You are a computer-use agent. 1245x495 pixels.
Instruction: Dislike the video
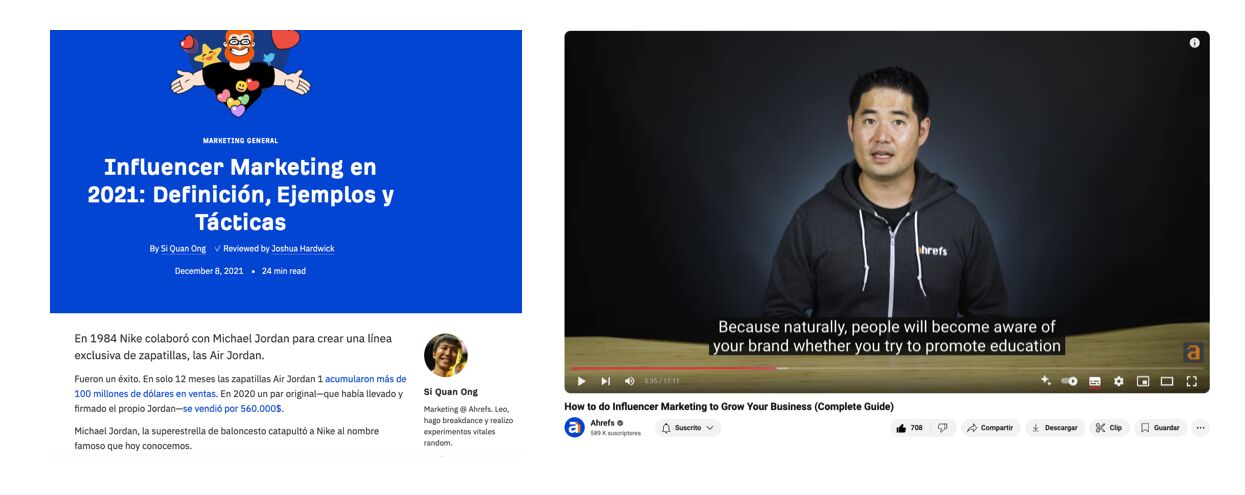click(942, 428)
